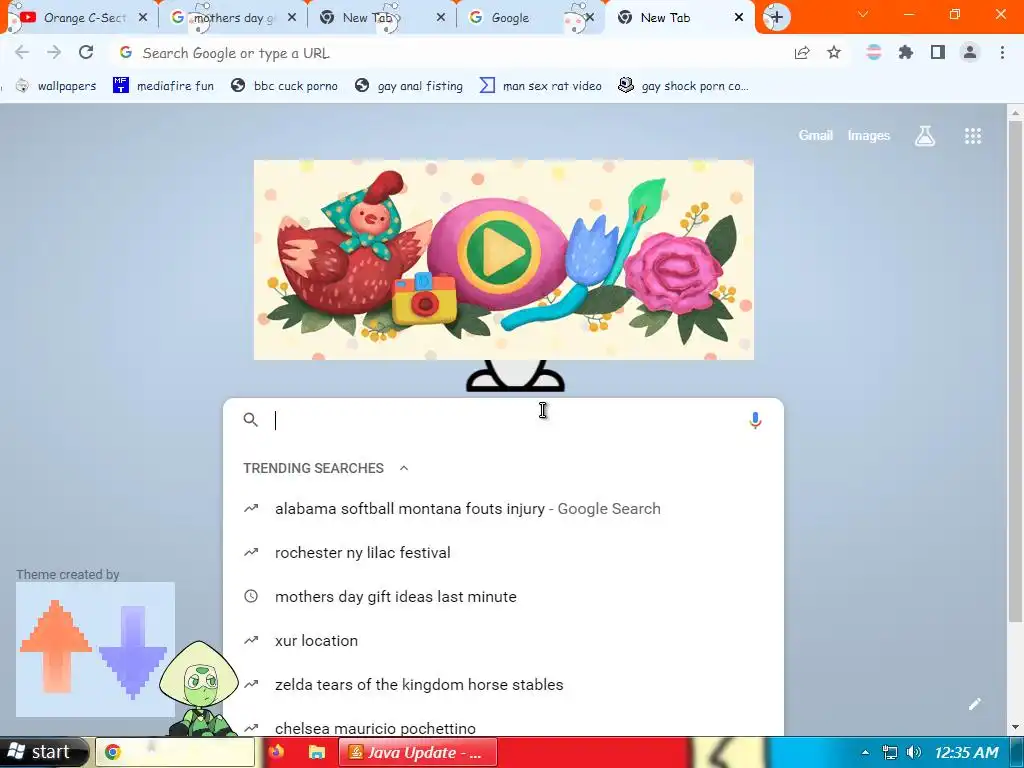Open the Search Labs flask icon
Image resolution: width=1024 pixels, height=768 pixels.
point(925,136)
